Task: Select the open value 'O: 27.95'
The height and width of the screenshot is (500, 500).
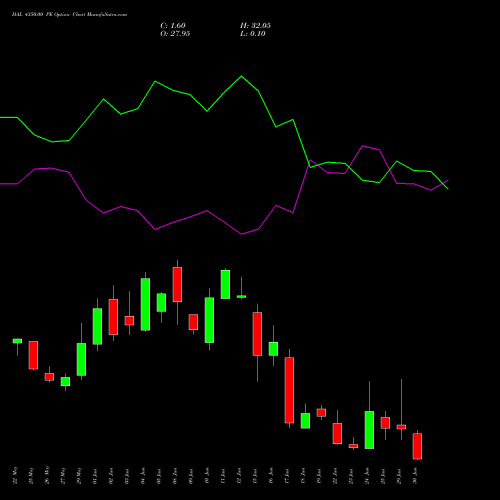Action: 175,34
